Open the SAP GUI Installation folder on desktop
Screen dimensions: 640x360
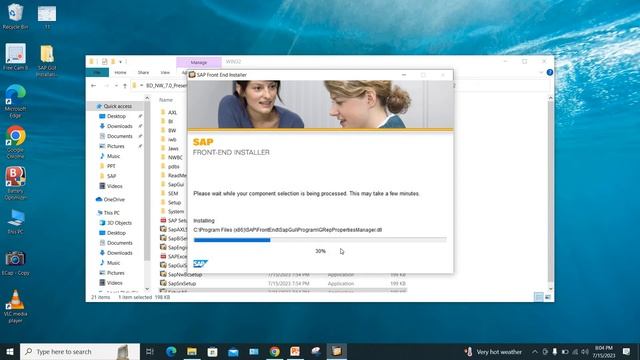(x=47, y=60)
